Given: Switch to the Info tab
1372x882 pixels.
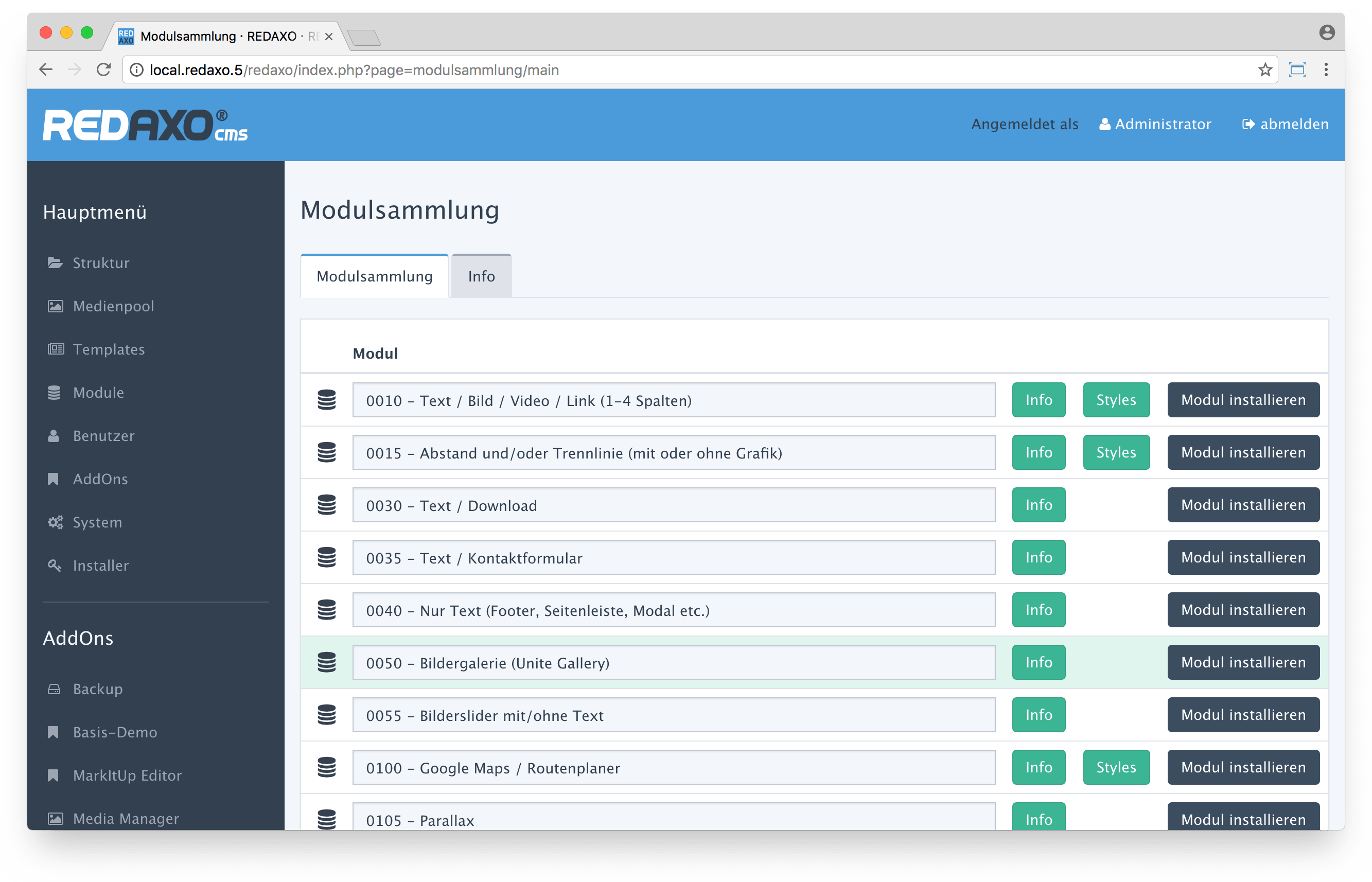Looking at the screenshot, I should click(x=481, y=276).
